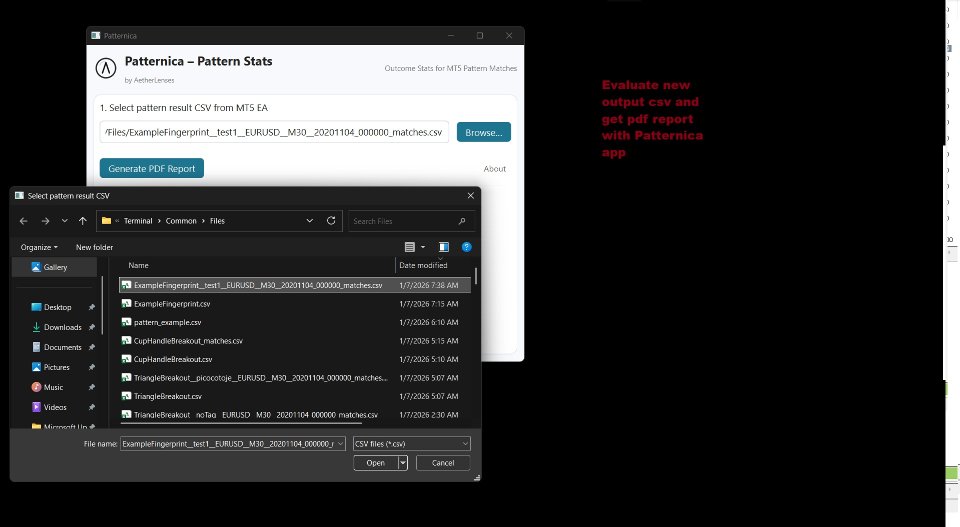Open Downloads in navigation pane

click(x=62, y=327)
